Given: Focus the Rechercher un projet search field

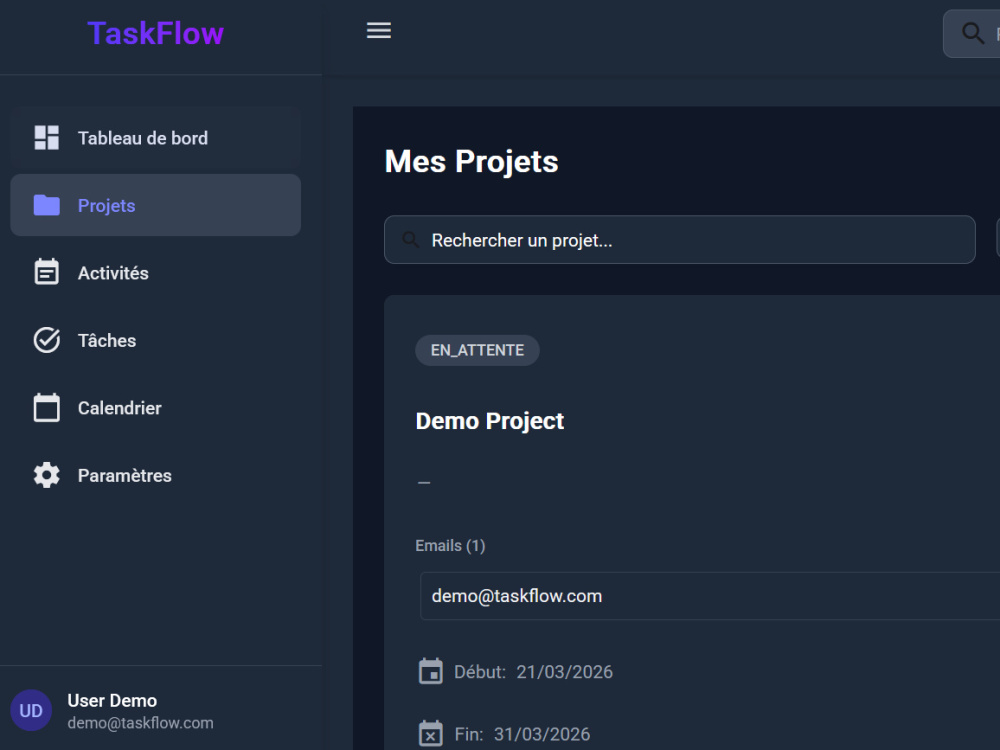Looking at the screenshot, I should [680, 240].
